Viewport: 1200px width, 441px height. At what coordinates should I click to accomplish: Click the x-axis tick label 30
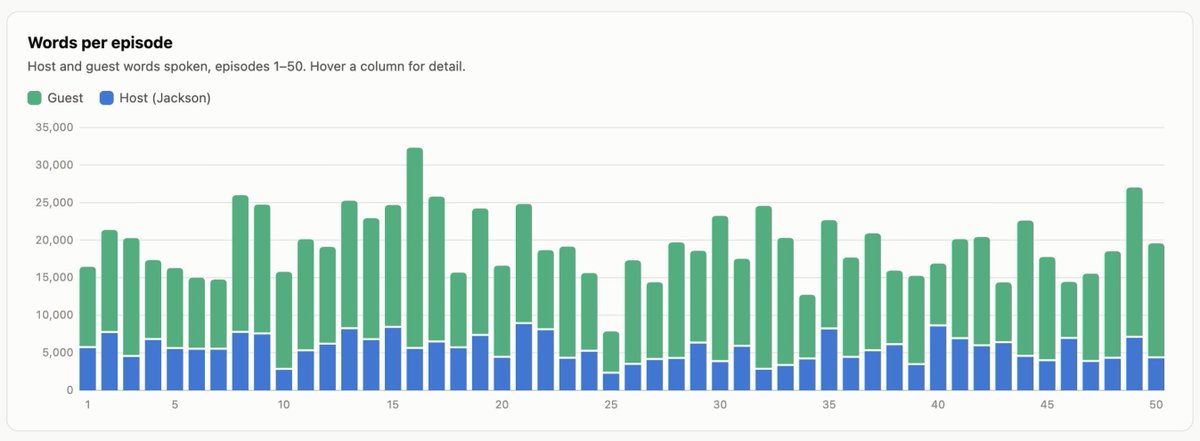coord(720,405)
